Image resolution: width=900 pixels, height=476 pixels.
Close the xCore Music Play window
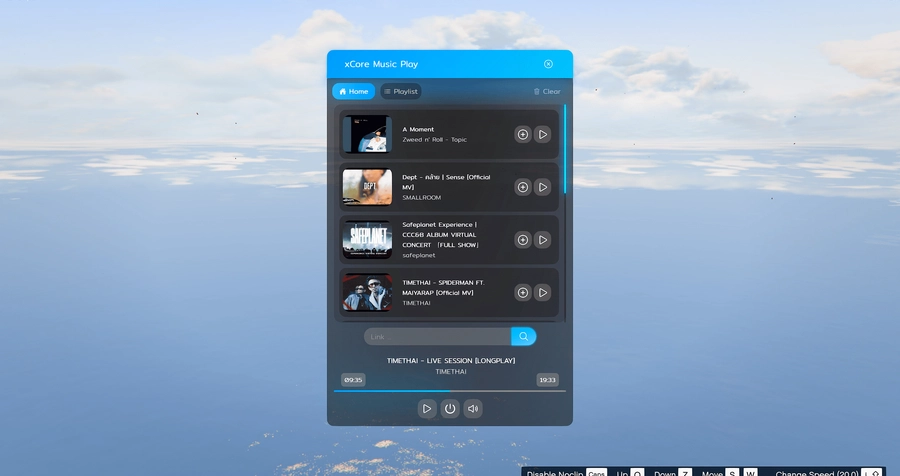coord(548,64)
